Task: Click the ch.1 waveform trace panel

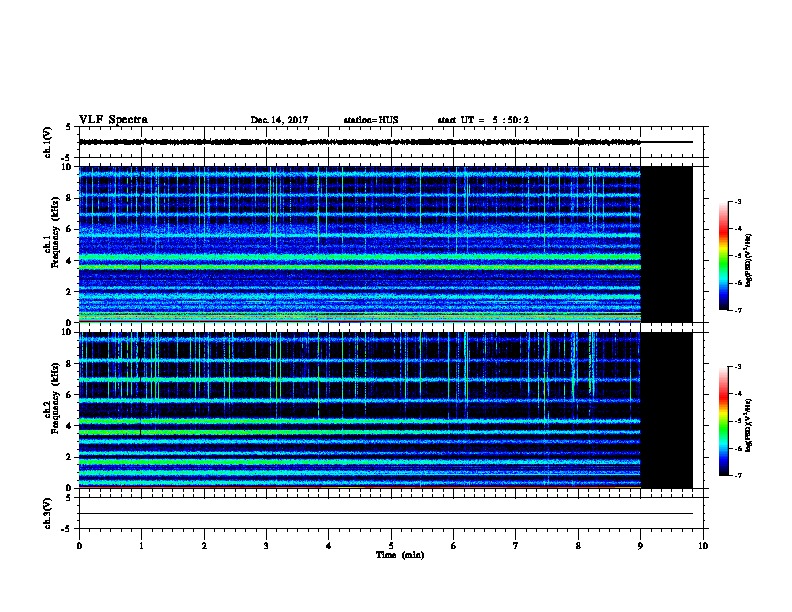Action: 391,142
